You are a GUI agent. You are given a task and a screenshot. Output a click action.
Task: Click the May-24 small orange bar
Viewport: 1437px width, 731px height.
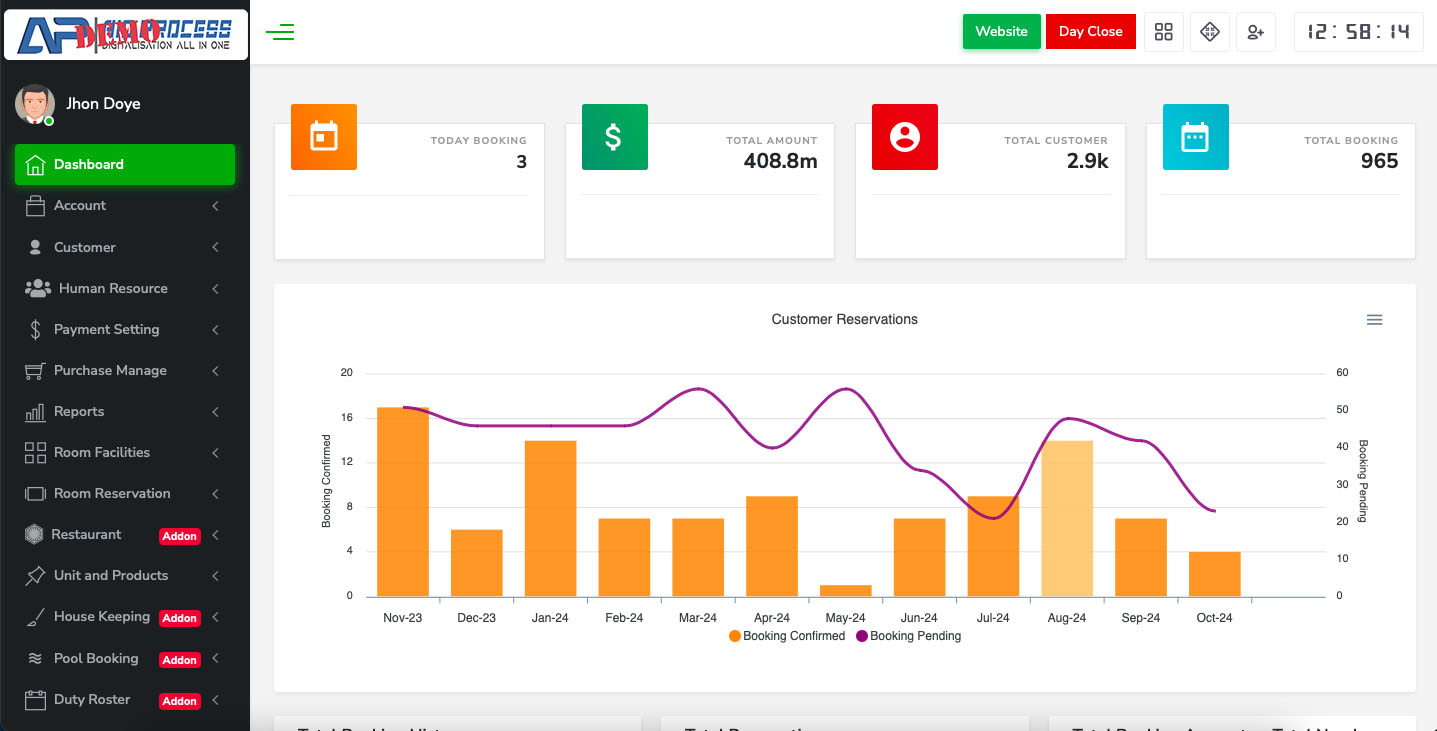click(x=846, y=591)
